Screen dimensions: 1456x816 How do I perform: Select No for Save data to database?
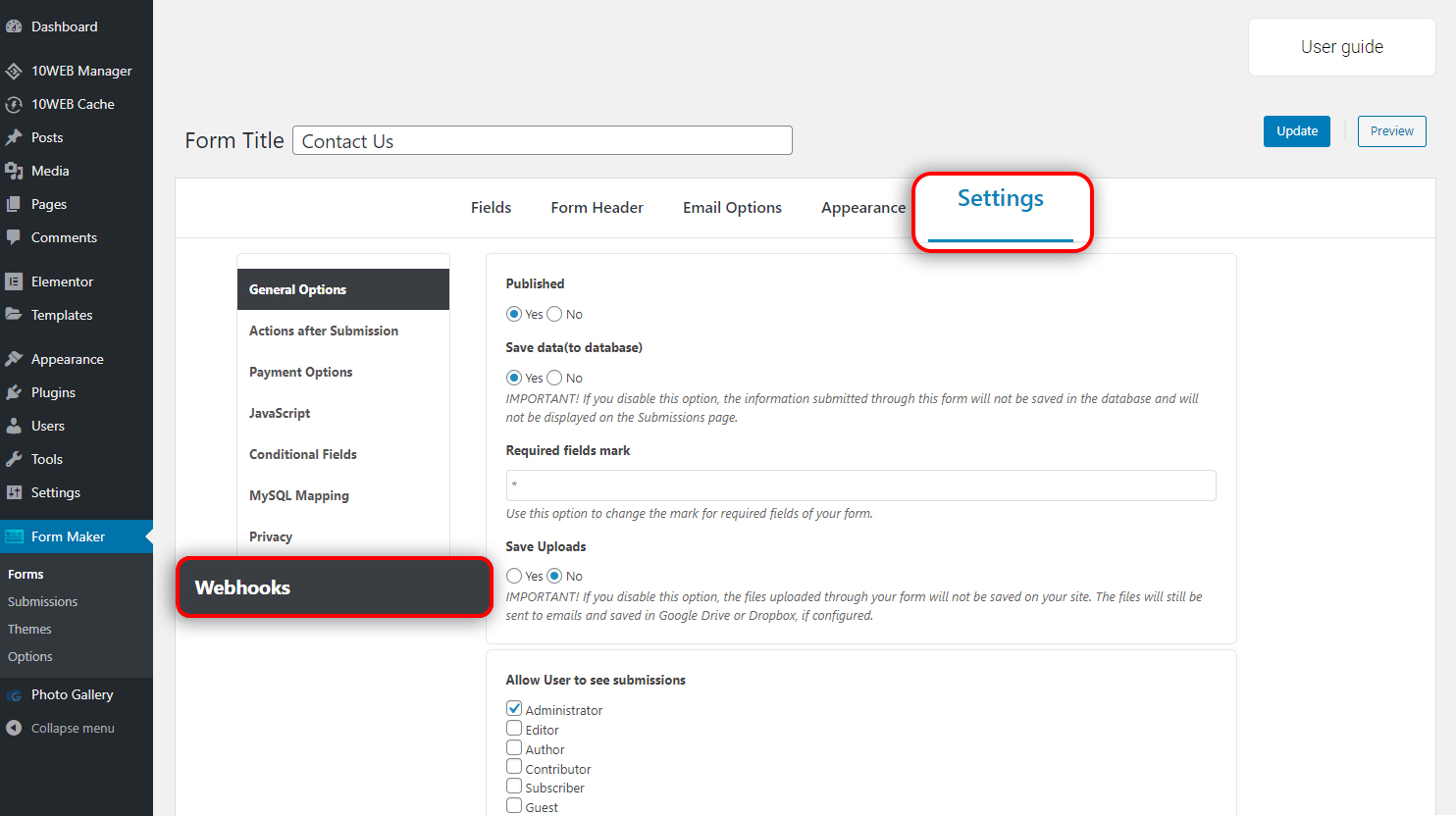554,378
